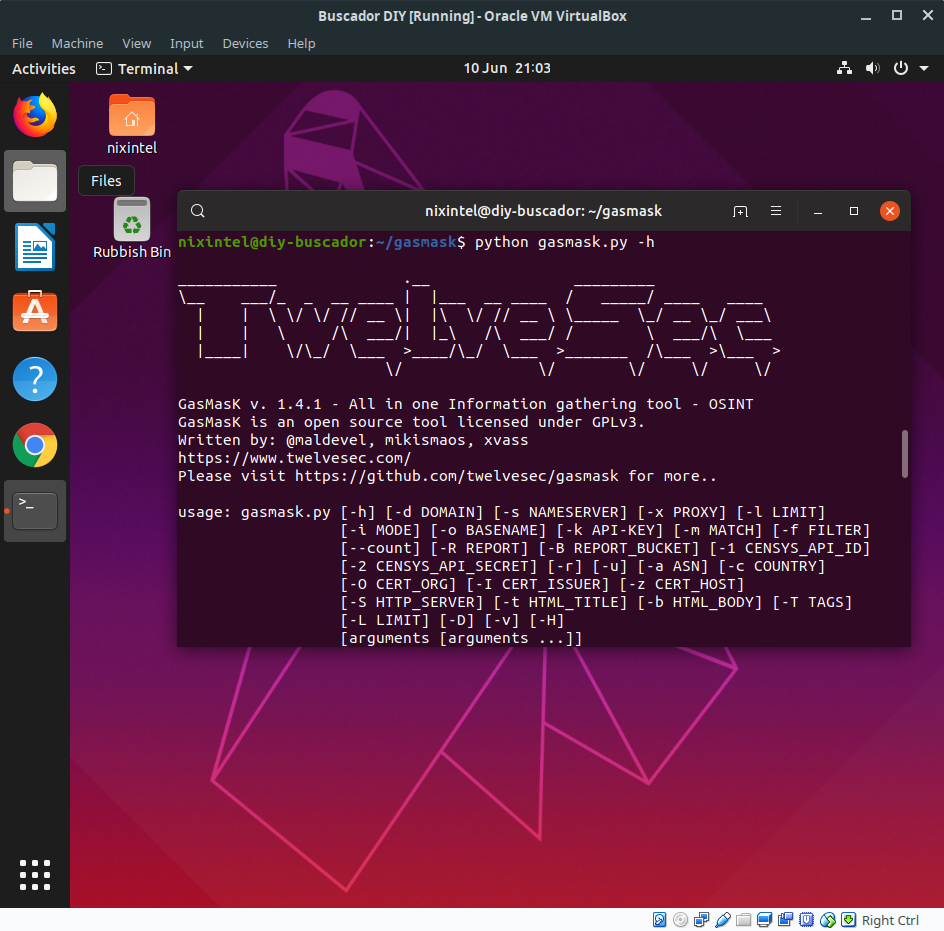Select the Terminal icon in the dock
This screenshot has height=931, width=944.
point(35,511)
